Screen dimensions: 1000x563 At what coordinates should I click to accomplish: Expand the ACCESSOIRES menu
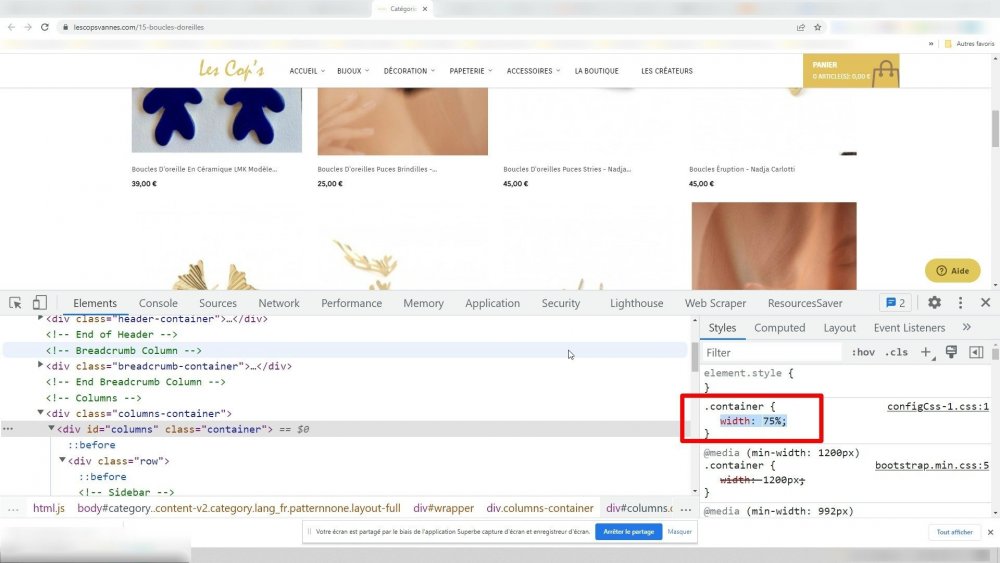(x=533, y=71)
